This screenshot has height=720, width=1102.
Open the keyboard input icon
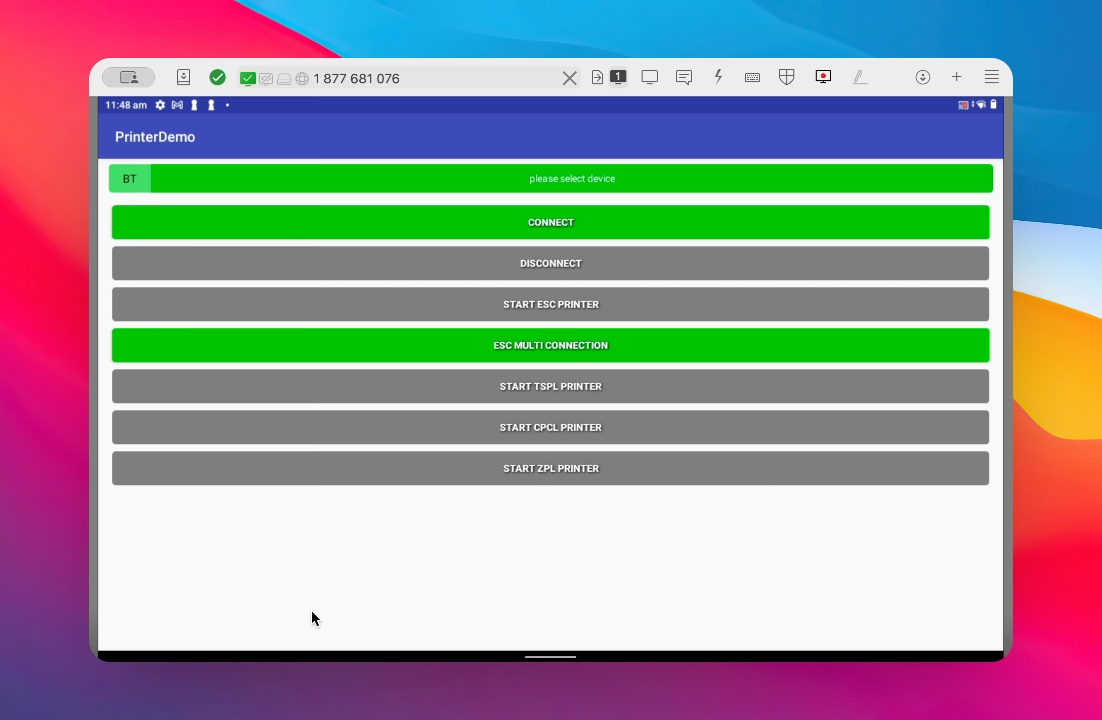tap(752, 77)
